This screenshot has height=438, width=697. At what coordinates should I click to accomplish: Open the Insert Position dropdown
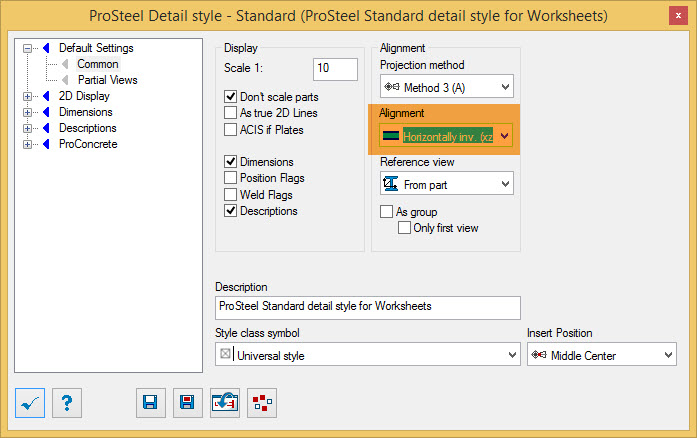pos(602,354)
